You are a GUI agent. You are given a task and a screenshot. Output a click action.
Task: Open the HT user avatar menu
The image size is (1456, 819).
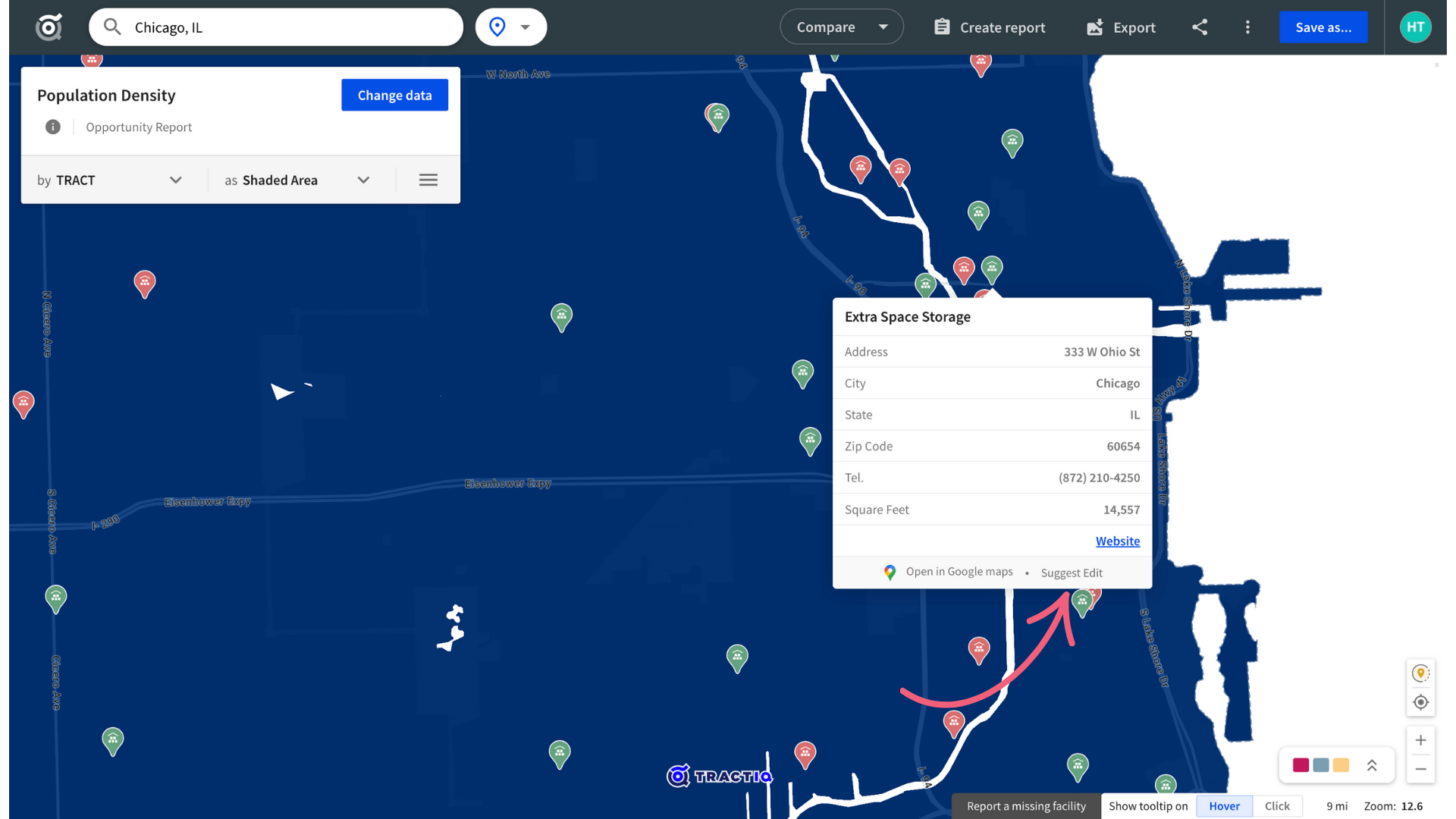[x=1415, y=27]
